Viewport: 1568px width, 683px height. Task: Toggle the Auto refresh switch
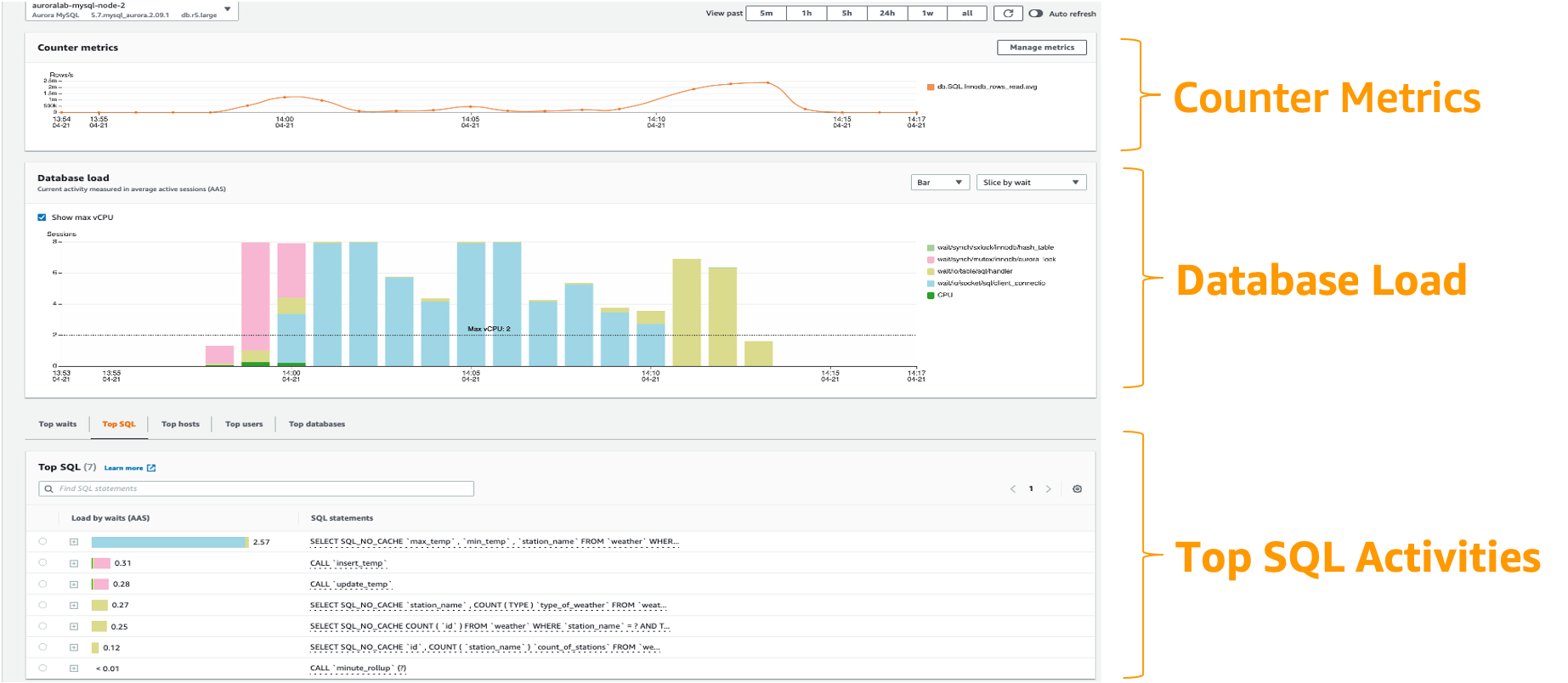coord(1035,14)
